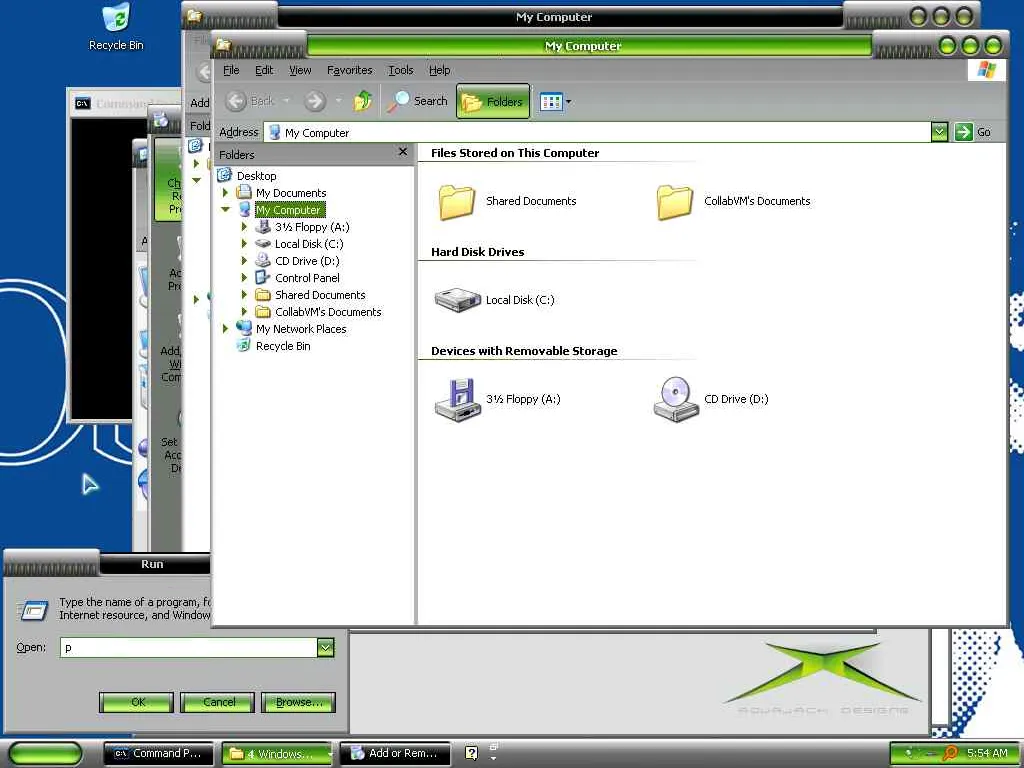1024x768 pixels.
Task: Select 3½ Floppy (A:) in tree
Action: click(x=312, y=227)
